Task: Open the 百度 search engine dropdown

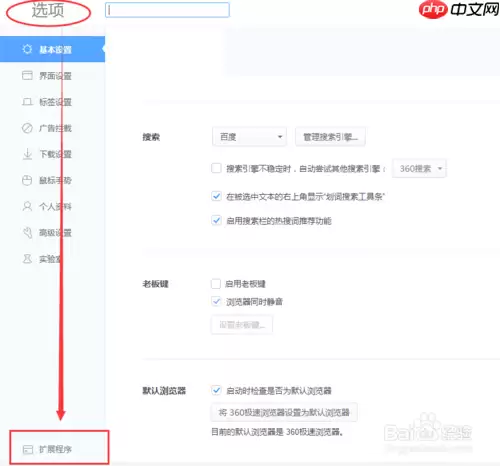Action: coord(249,137)
